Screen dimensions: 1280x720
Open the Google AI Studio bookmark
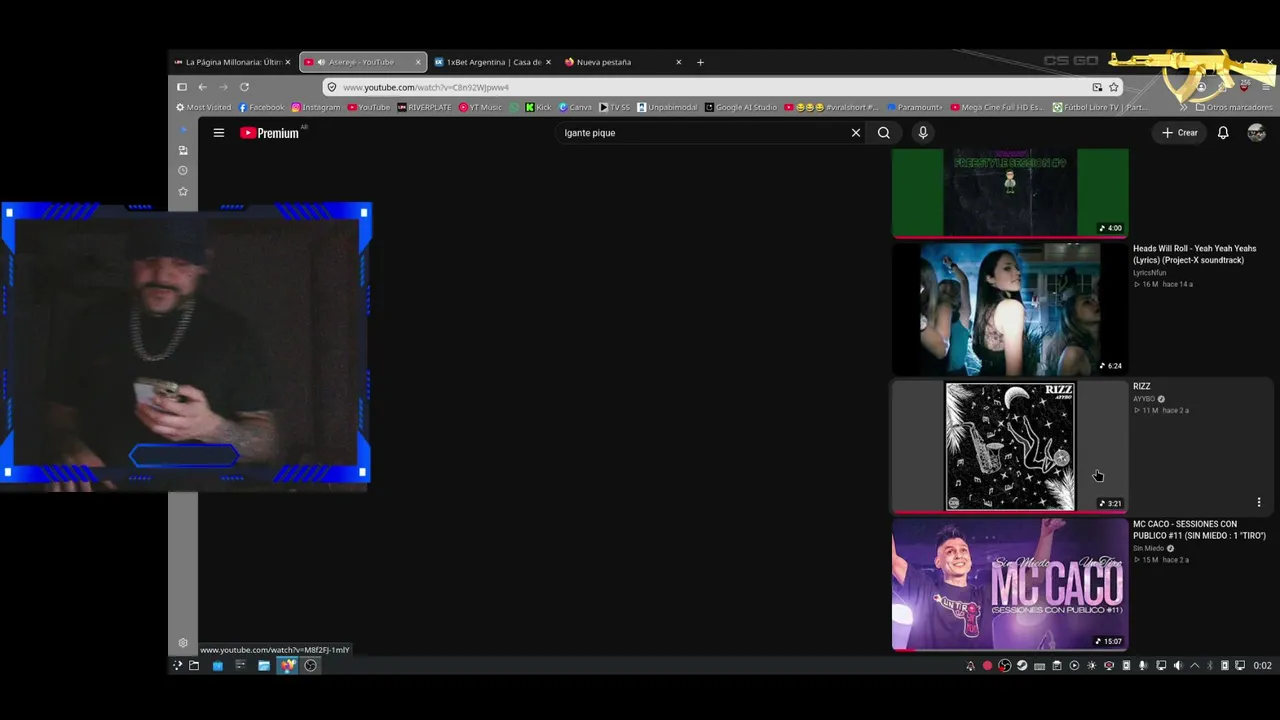(740, 107)
